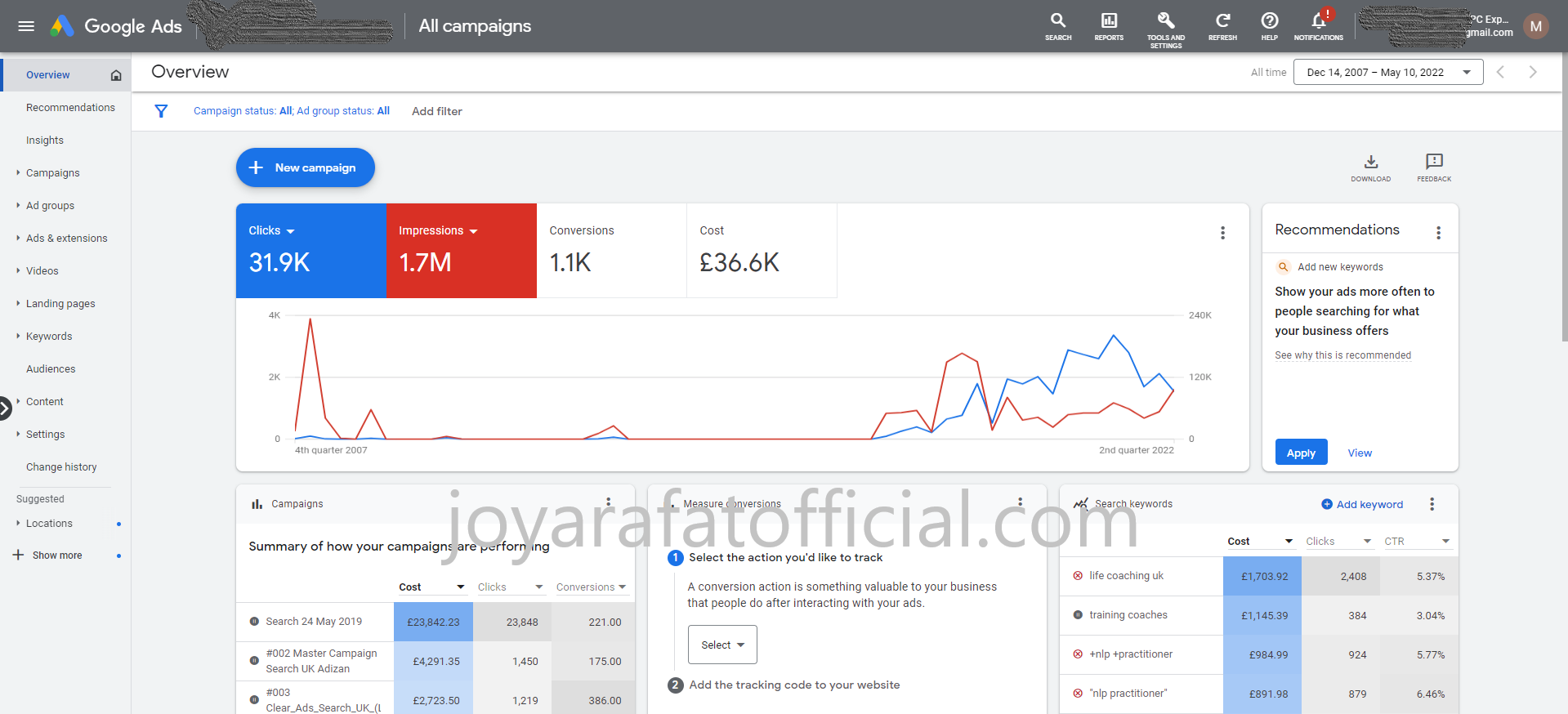The width and height of the screenshot is (1568, 714).
Task: Open Tools and Settings wrench
Action: click(1166, 29)
